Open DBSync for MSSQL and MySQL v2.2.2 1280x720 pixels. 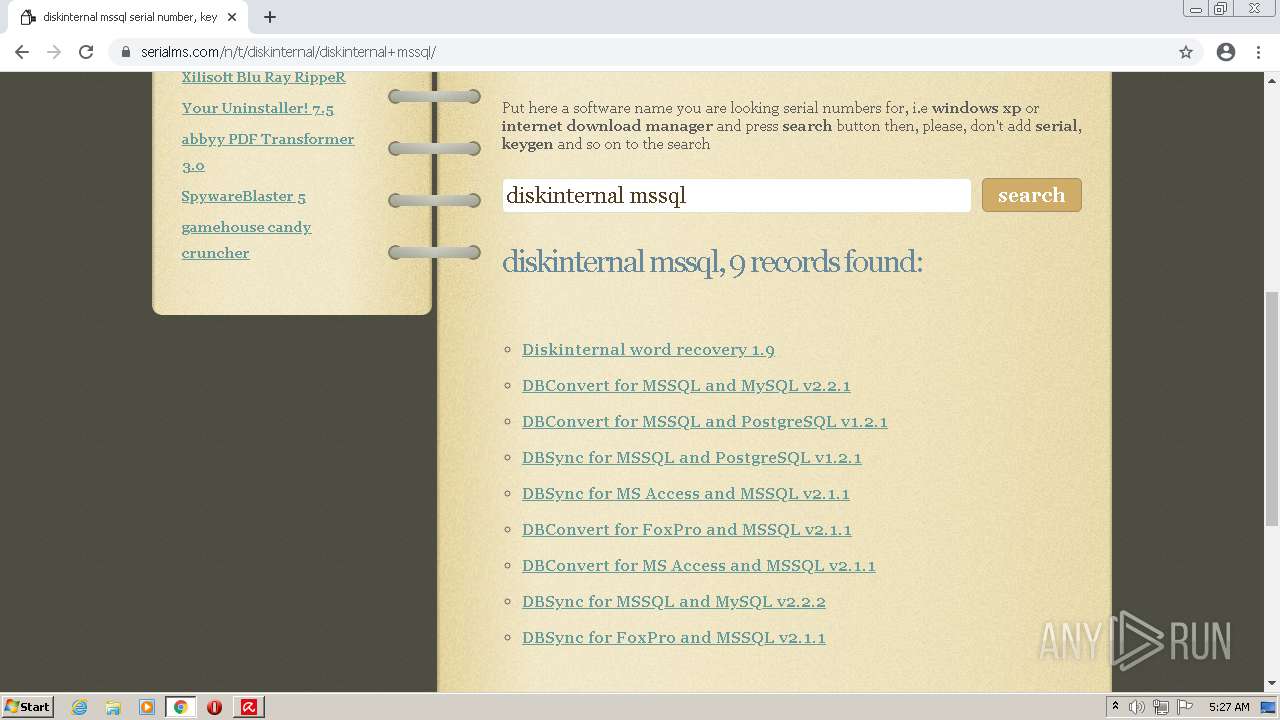(674, 602)
